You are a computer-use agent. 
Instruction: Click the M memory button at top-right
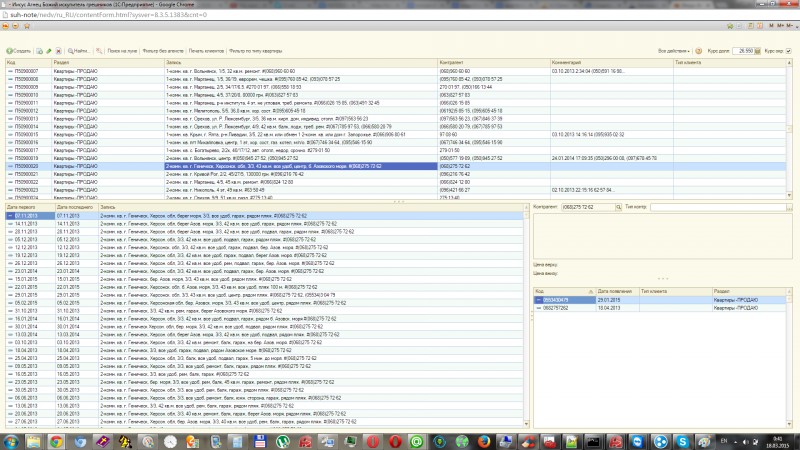[x=771, y=26]
